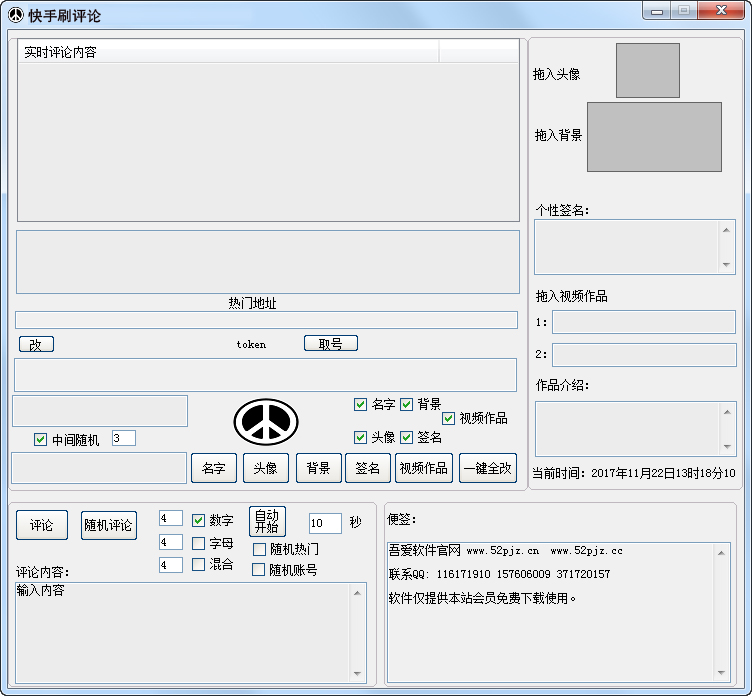Uncheck the 名字 checkbox

[360, 404]
